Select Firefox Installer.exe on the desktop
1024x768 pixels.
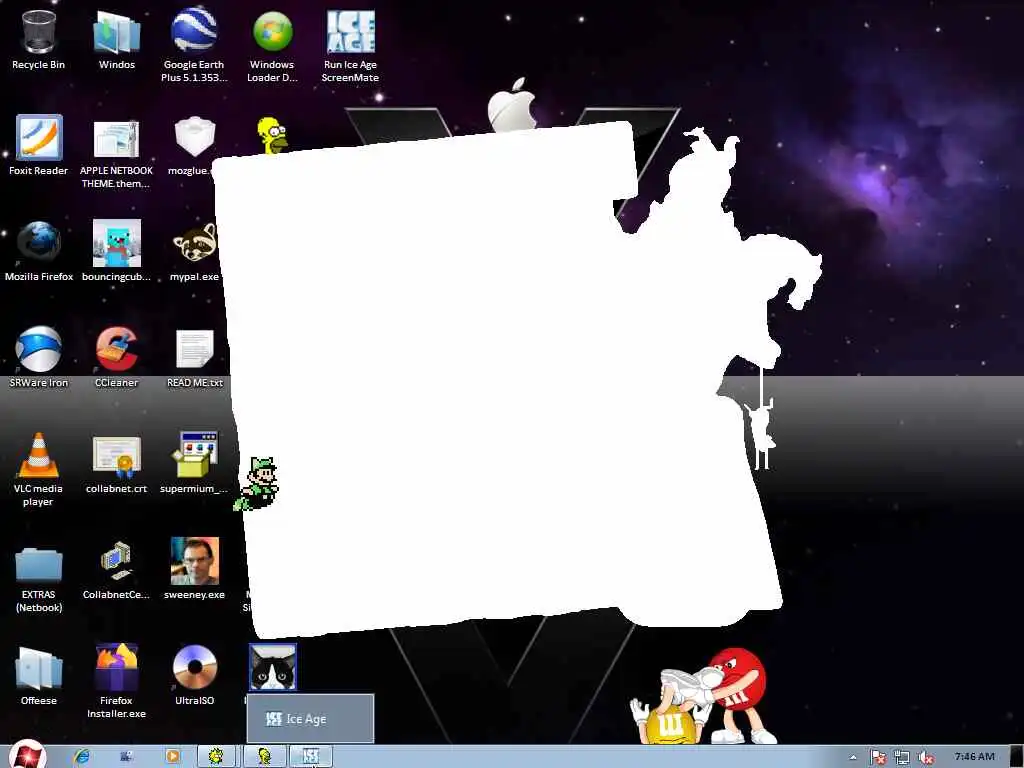click(117, 680)
